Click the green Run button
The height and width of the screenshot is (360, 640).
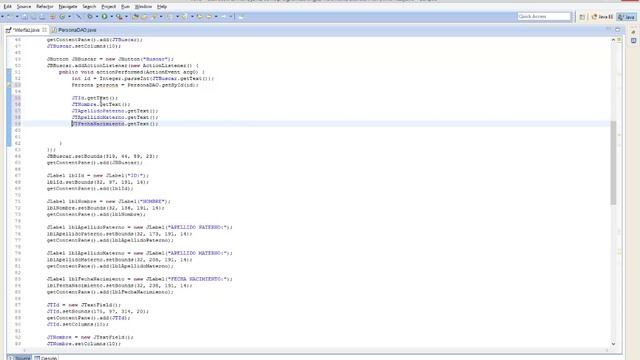(x=104, y=17)
